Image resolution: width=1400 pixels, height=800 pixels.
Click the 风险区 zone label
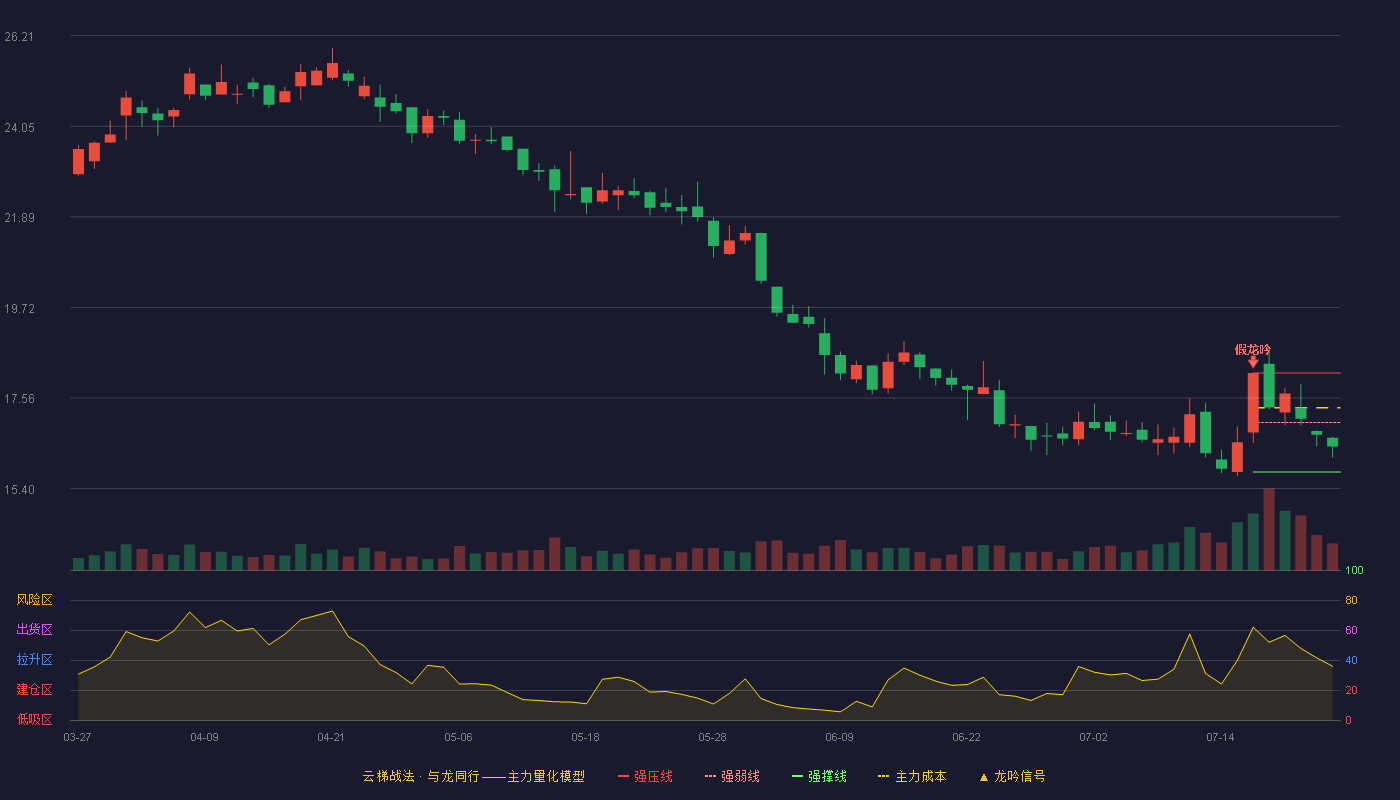pyautogui.click(x=34, y=600)
